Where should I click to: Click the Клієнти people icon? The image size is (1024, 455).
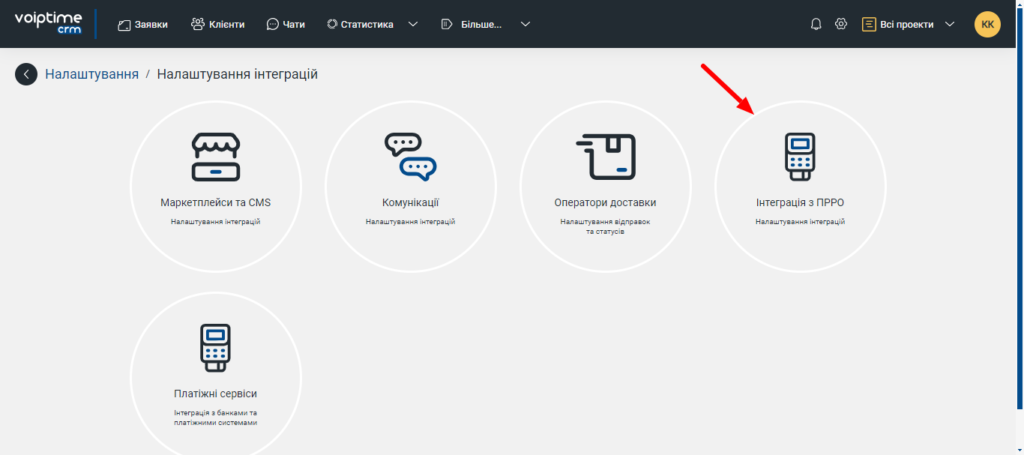197,24
